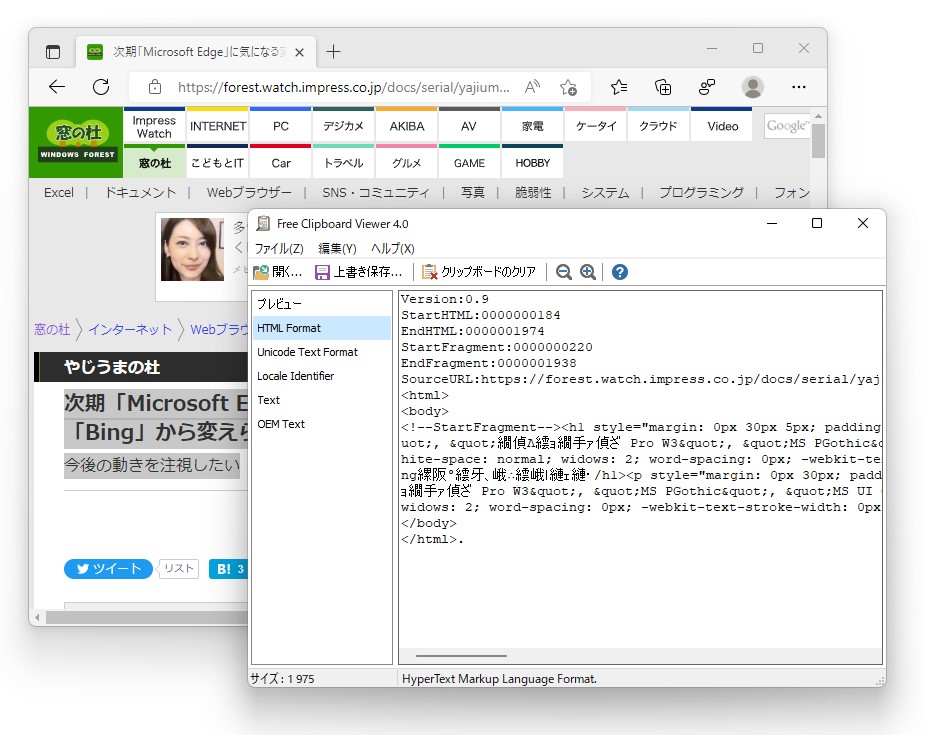Select HTML Format in the format list
This screenshot has width=925, height=735.
(x=322, y=328)
